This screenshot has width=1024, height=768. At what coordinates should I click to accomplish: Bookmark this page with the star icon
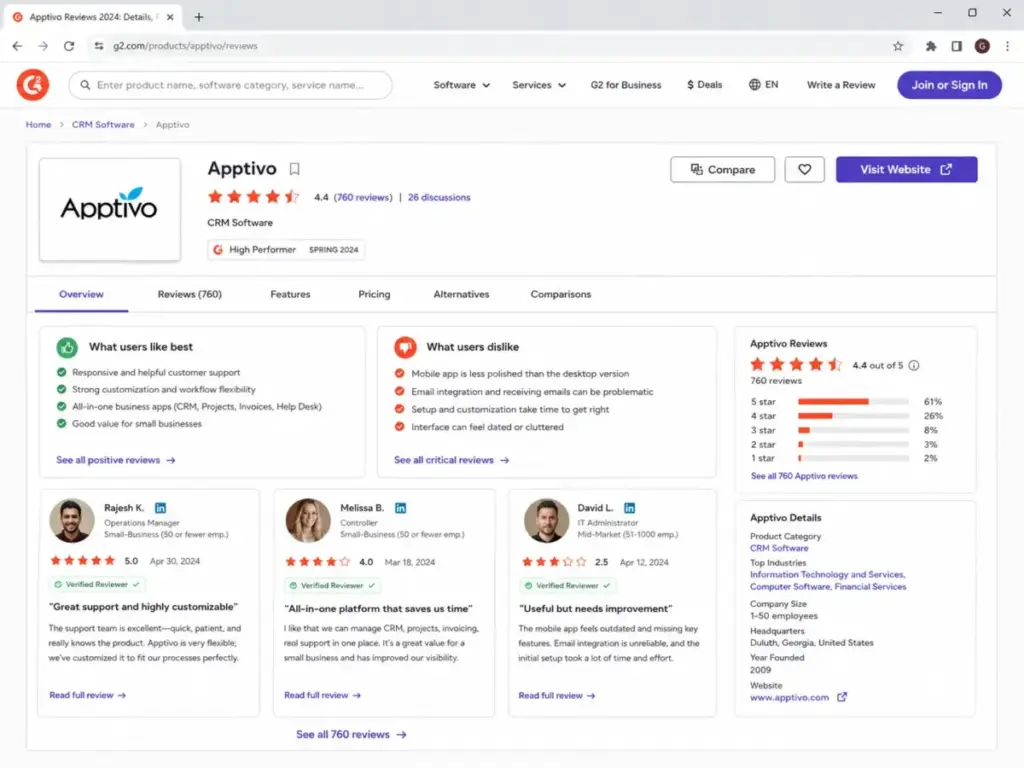[898, 46]
